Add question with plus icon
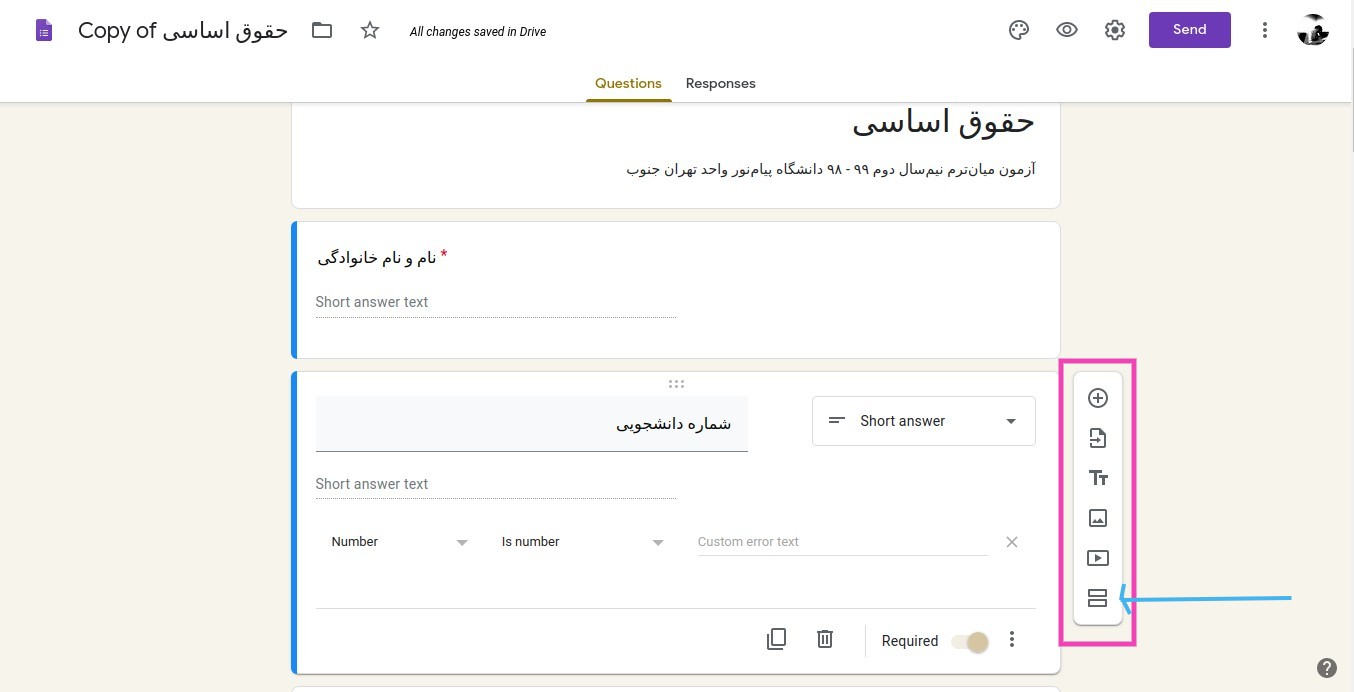The image size is (1354, 692). click(1098, 398)
